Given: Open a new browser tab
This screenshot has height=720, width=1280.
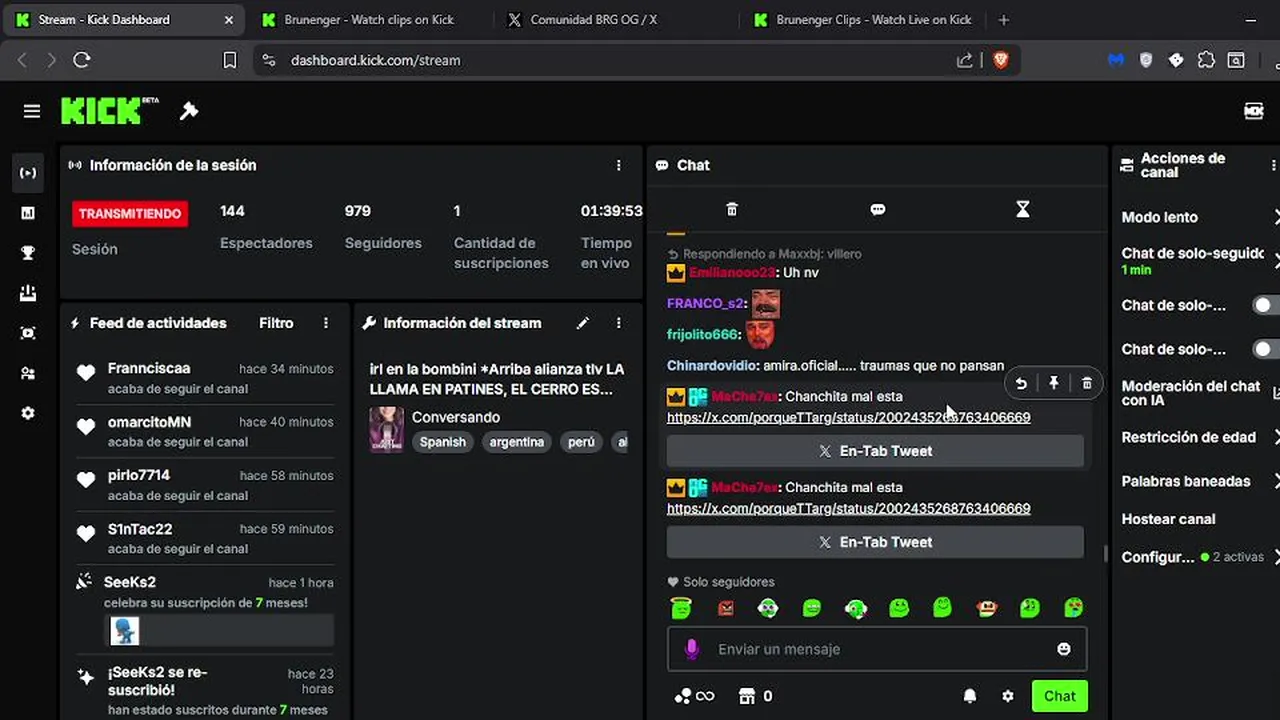Looking at the screenshot, I should 1004,19.
